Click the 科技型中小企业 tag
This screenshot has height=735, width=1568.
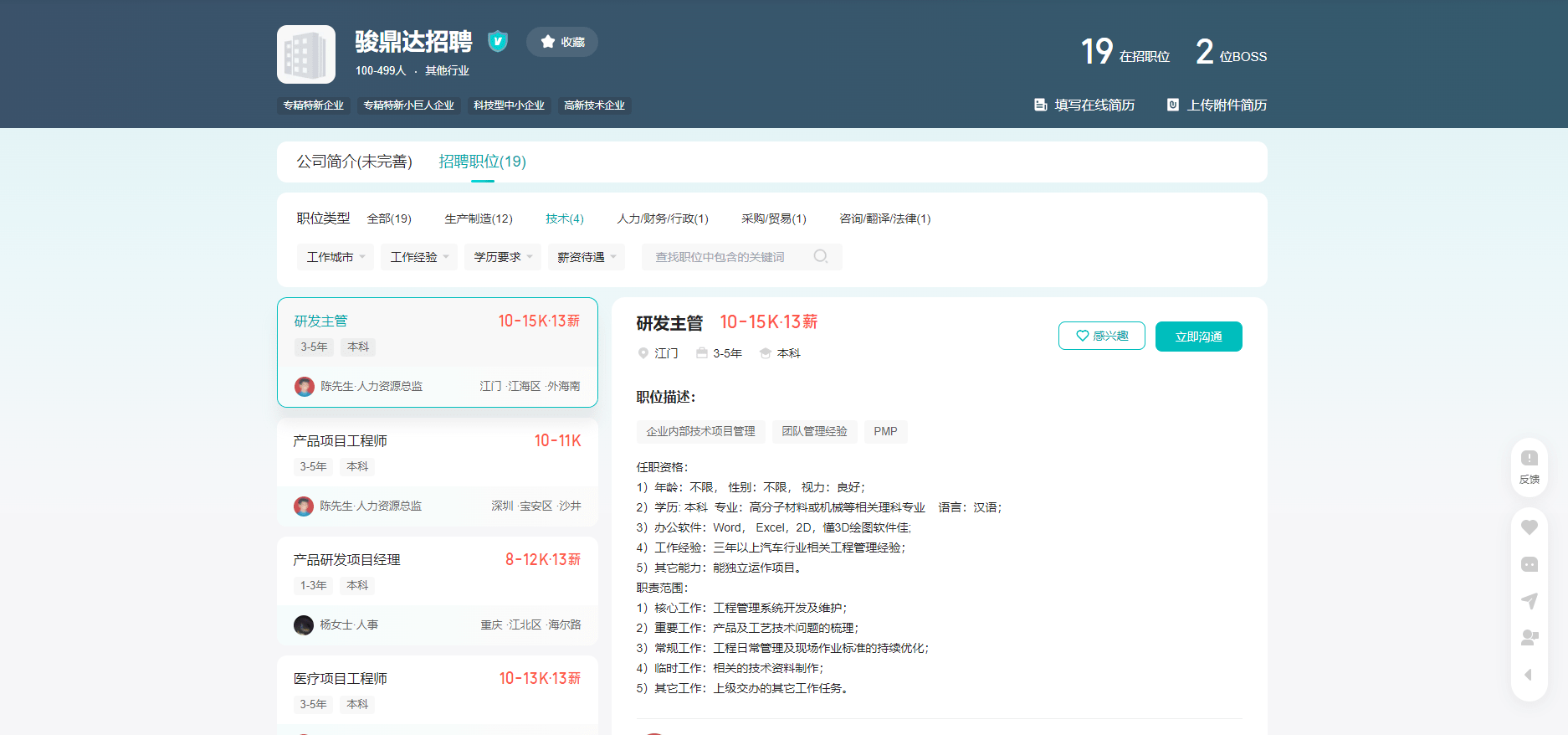pyautogui.click(x=509, y=105)
